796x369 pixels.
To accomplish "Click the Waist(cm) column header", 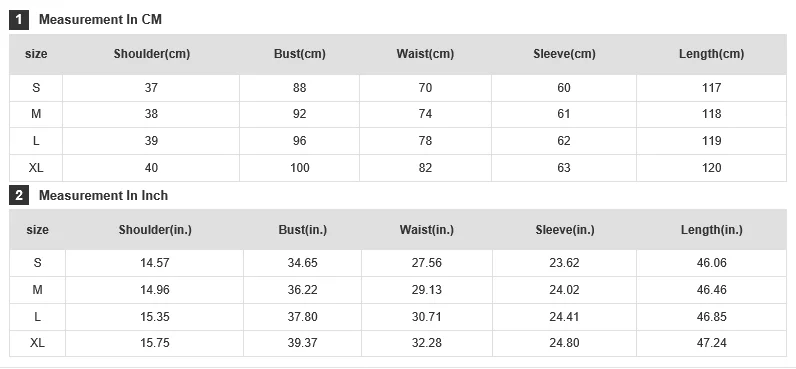I will click(425, 54).
